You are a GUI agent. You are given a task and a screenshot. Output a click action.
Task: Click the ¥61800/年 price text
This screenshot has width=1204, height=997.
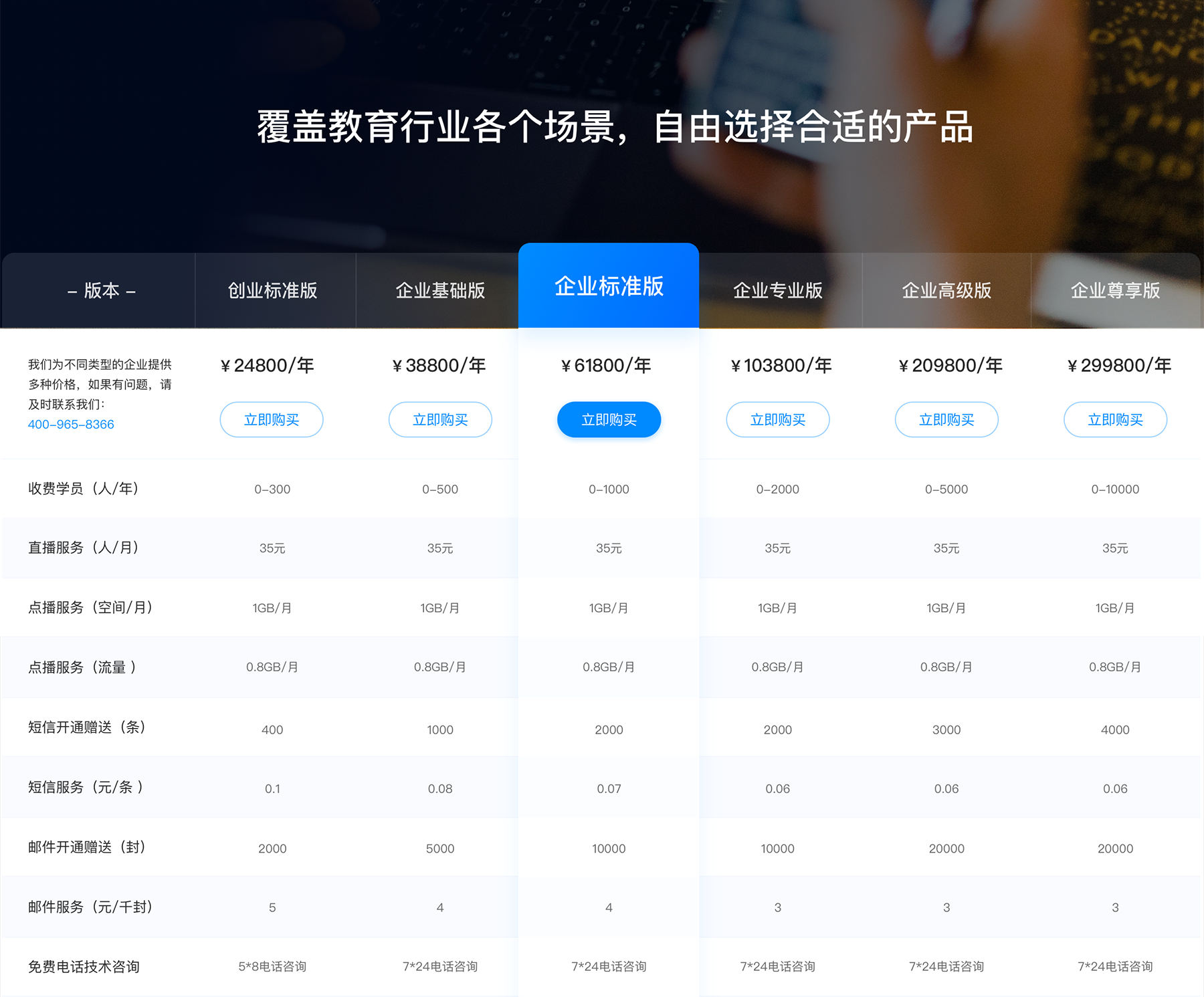coord(609,365)
